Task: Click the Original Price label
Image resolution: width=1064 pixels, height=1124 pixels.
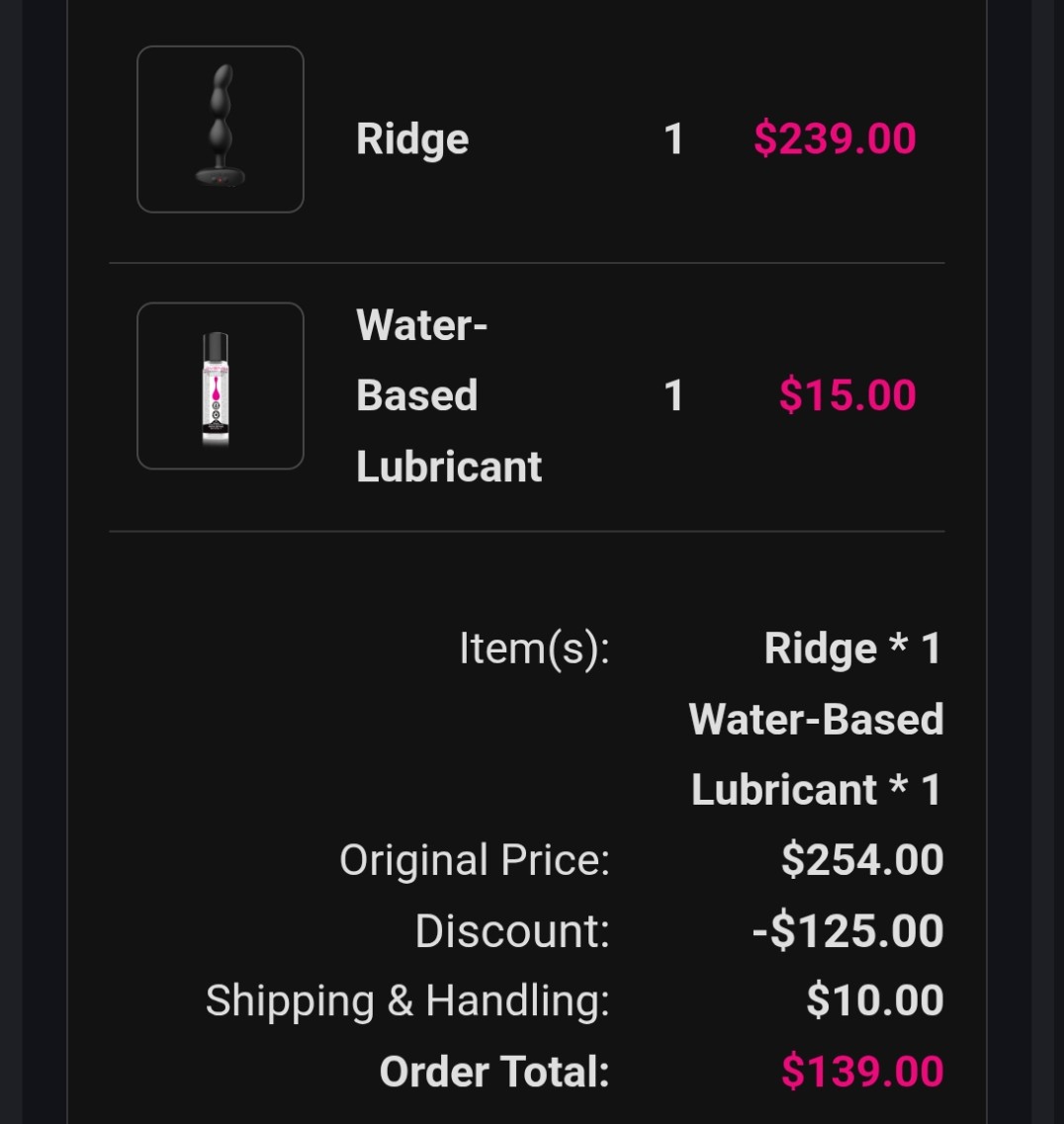Action: 475,860
